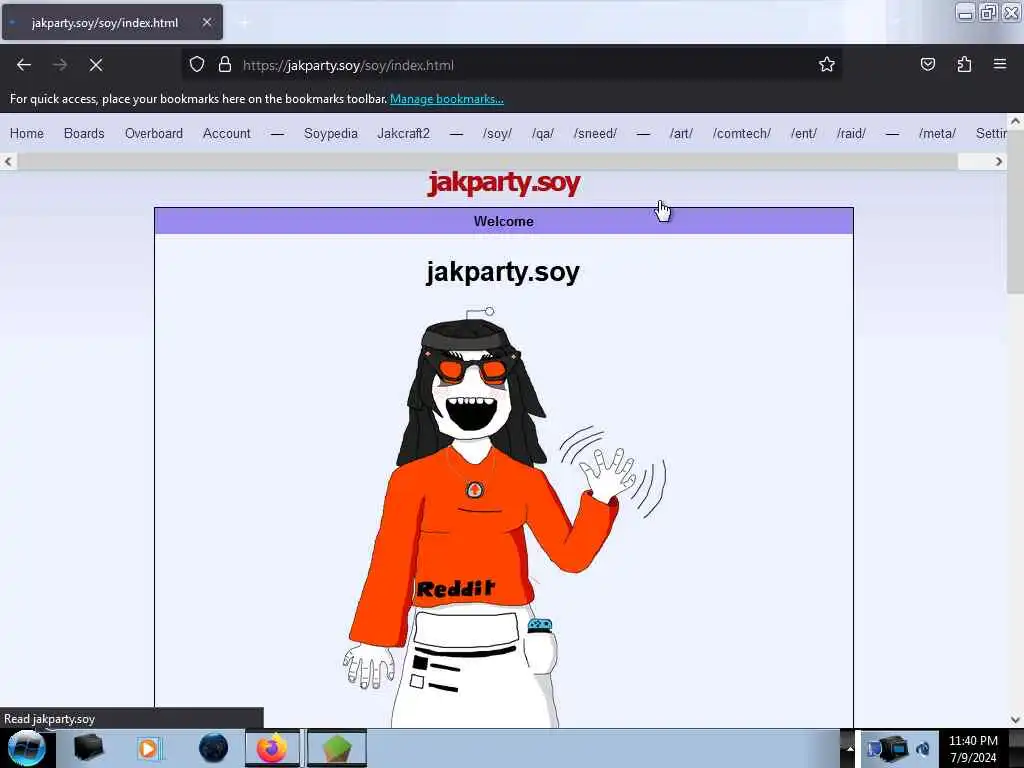Open the black box taskbar icon

(x=88, y=748)
